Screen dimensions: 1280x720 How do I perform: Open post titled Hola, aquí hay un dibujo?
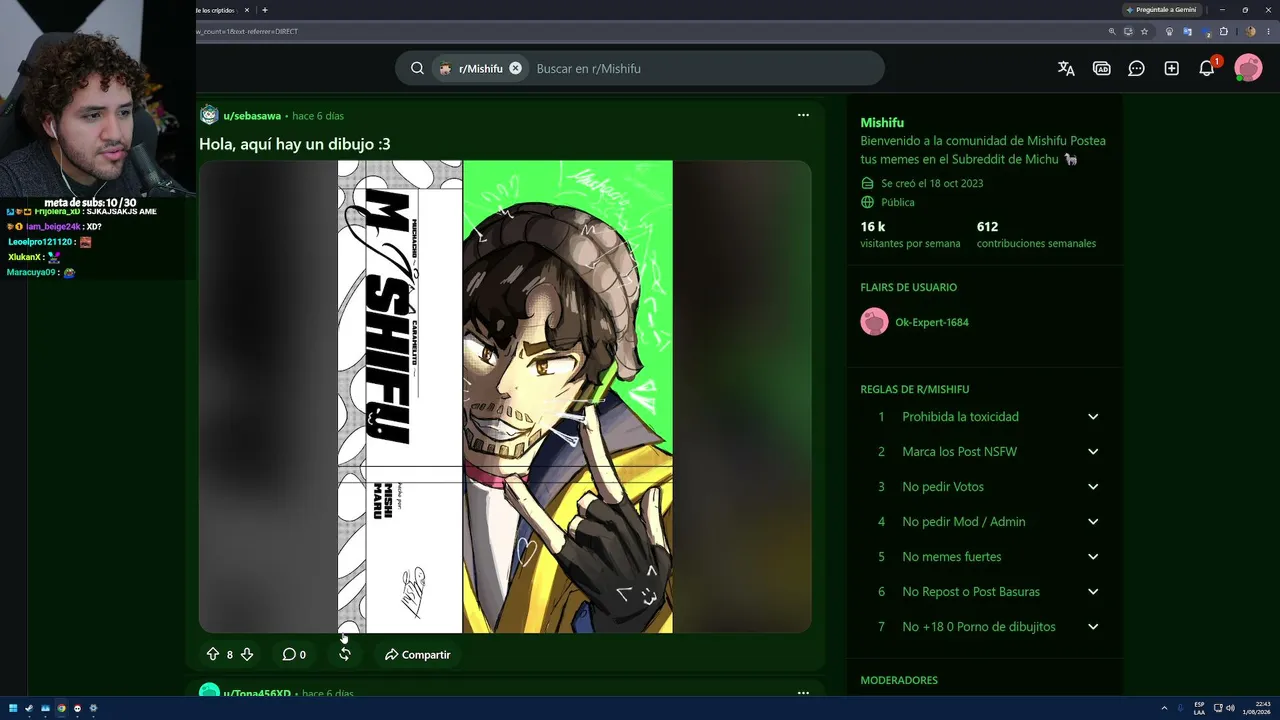pyautogui.click(x=295, y=144)
